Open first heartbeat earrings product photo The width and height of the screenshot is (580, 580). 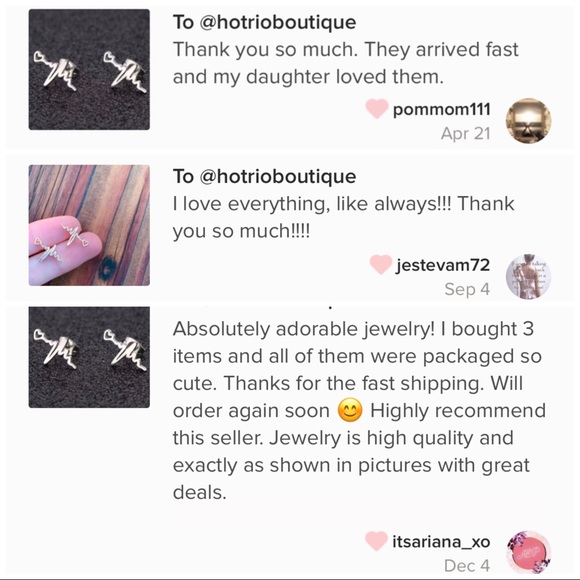89,70
